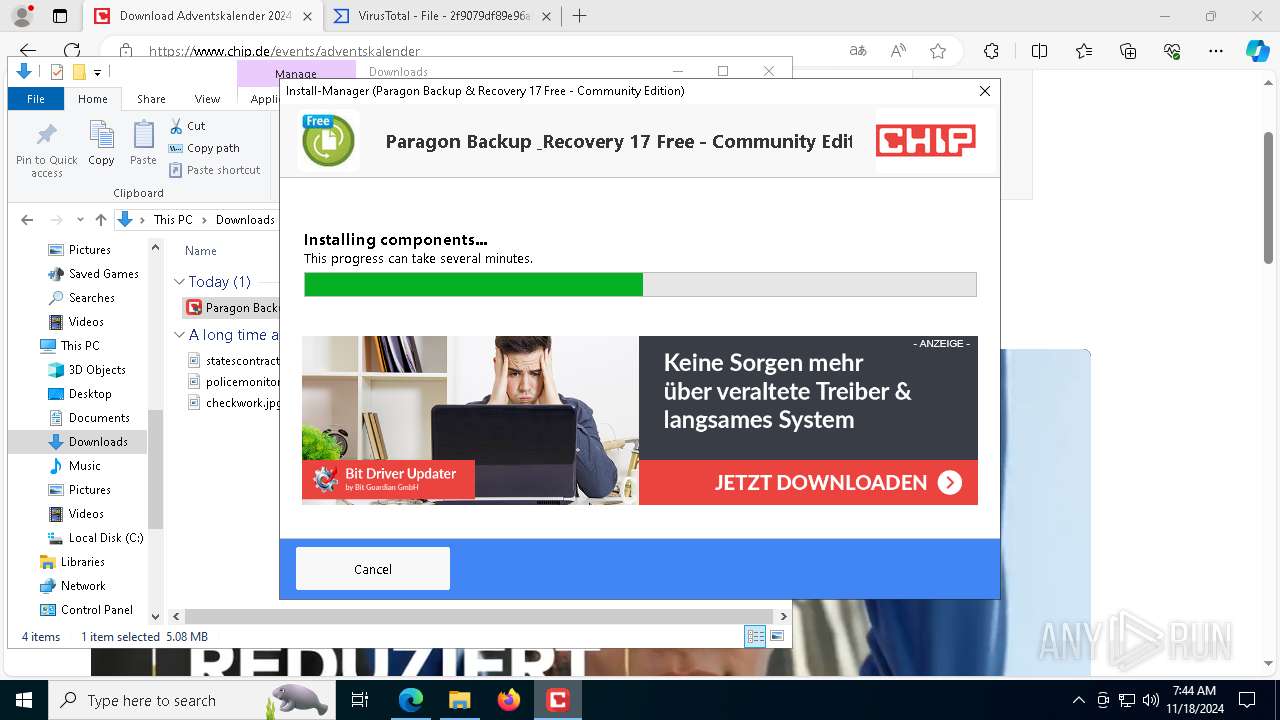Select Searches in navigation pane

pos(92,298)
